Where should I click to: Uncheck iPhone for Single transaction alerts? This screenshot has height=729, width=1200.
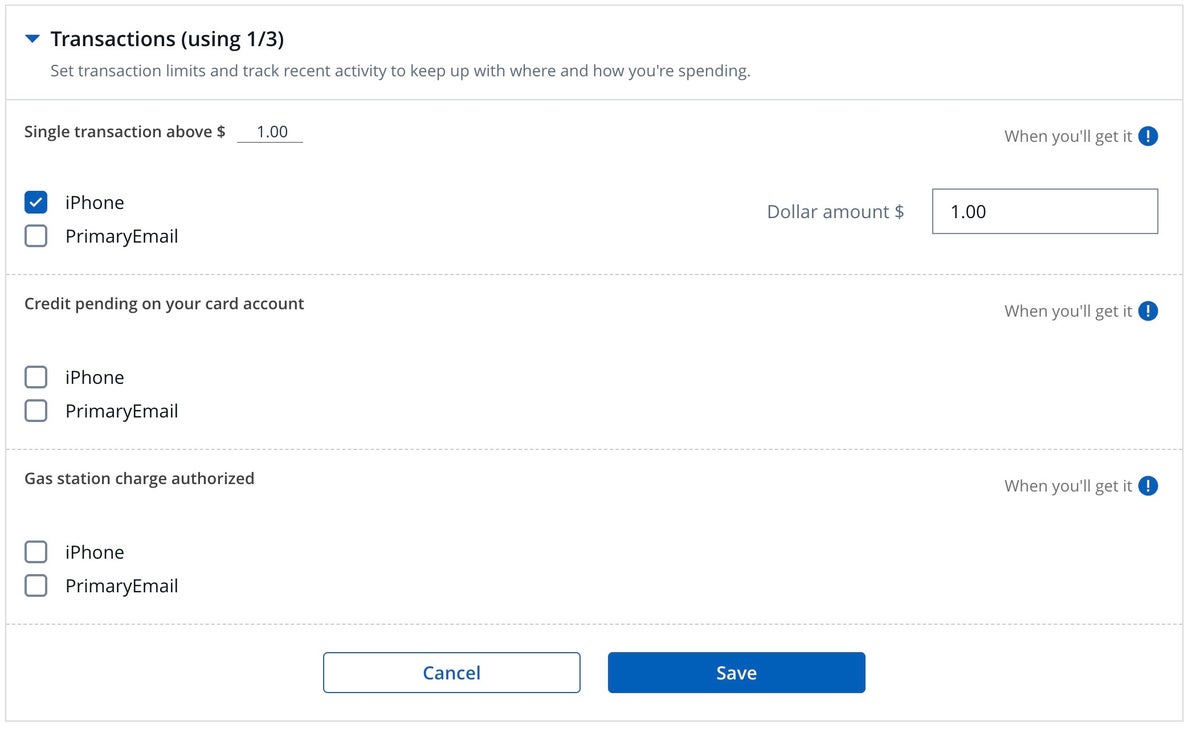pyautogui.click(x=36, y=202)
